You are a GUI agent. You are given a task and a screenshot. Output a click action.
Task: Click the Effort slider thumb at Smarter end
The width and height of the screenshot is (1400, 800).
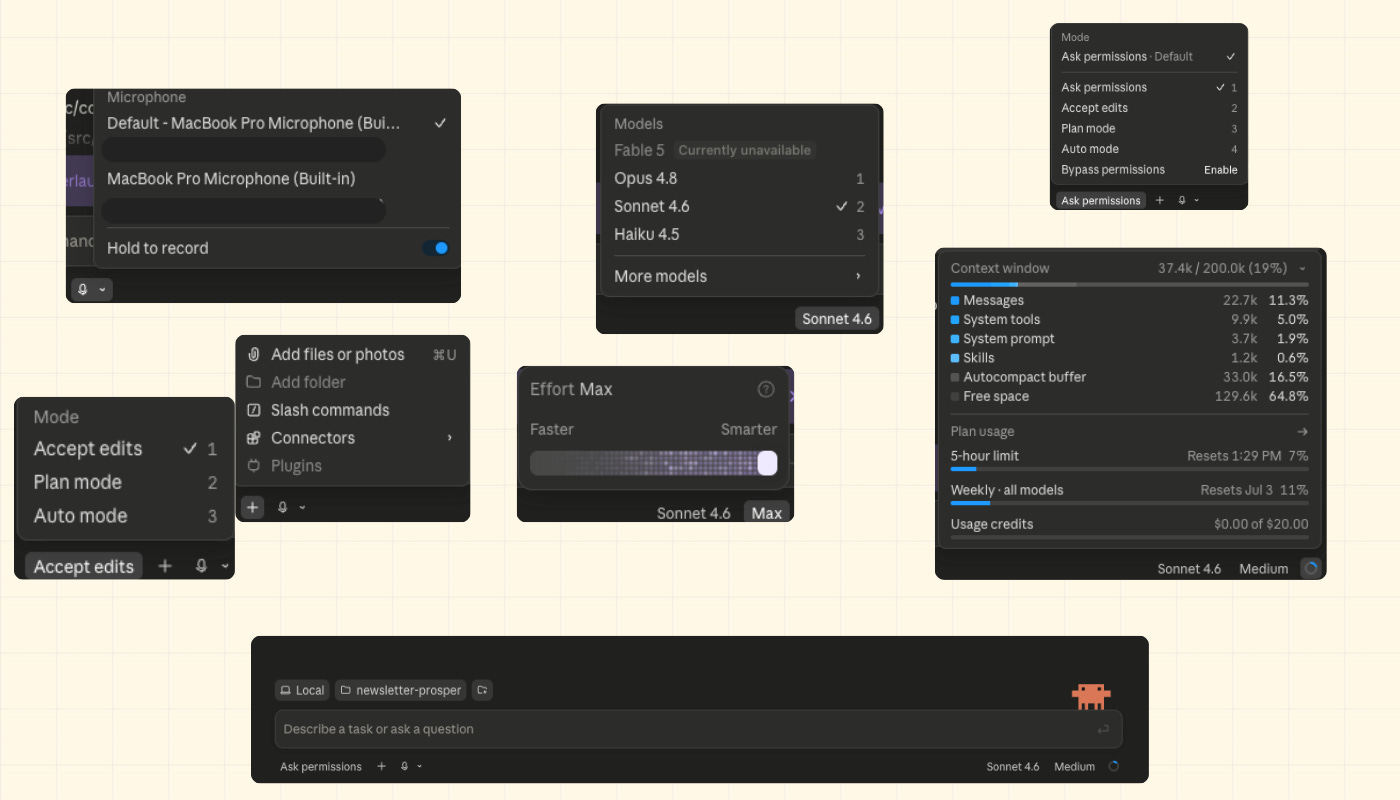point(767,463)
